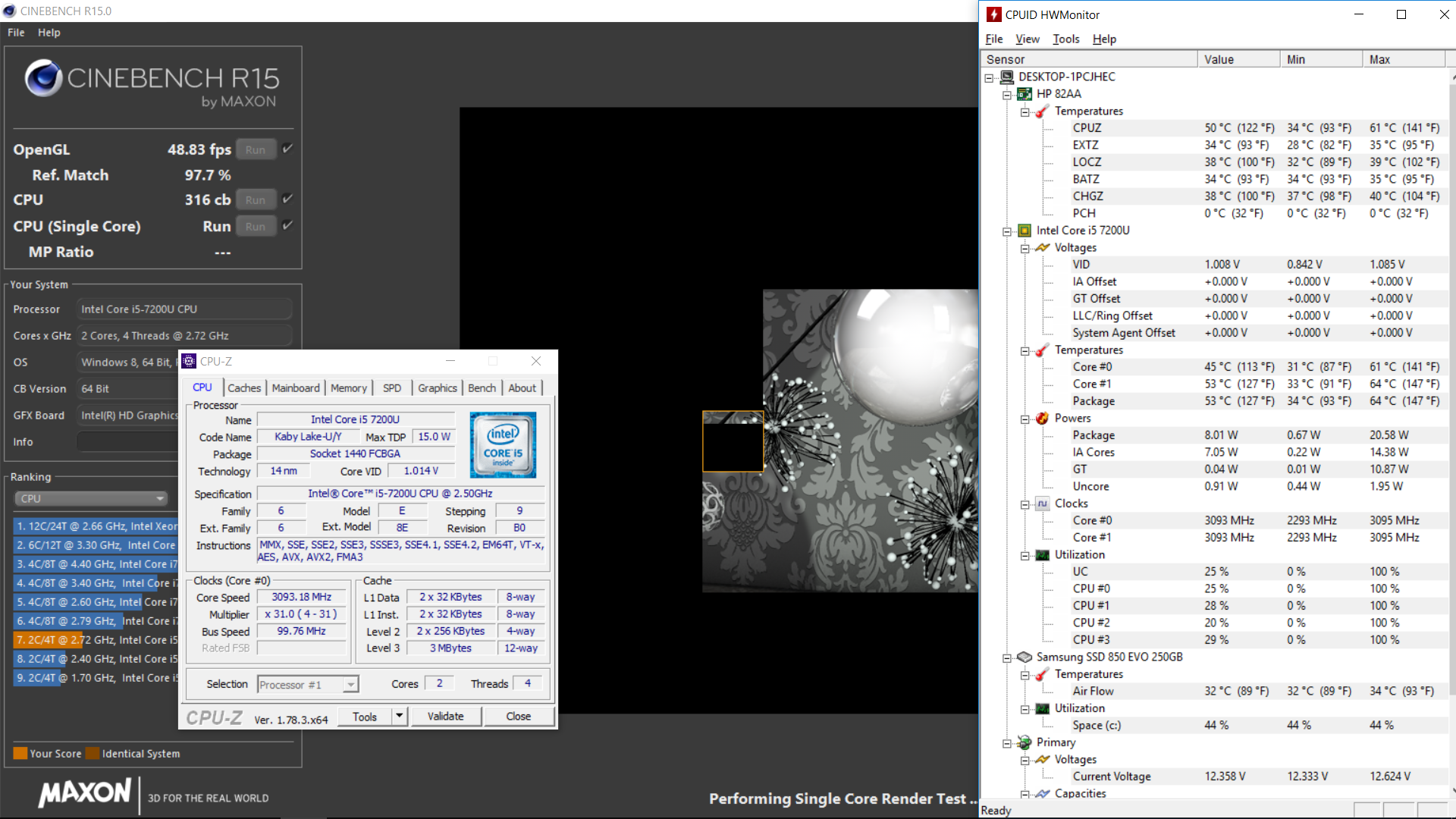Click the Tools button in CPU-Z

[x=365, y=716]
